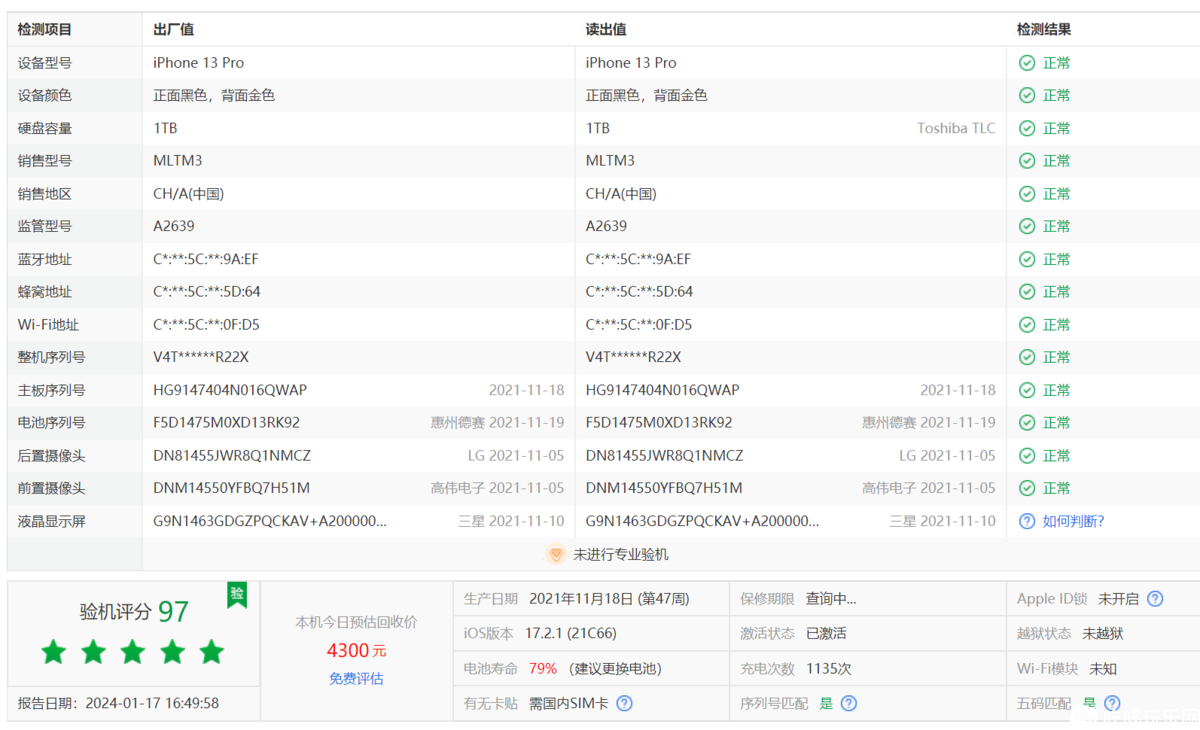Click the green check icon in 销售型号 row
This screenshot has height=730, width=1200.
click(1027, 161)
